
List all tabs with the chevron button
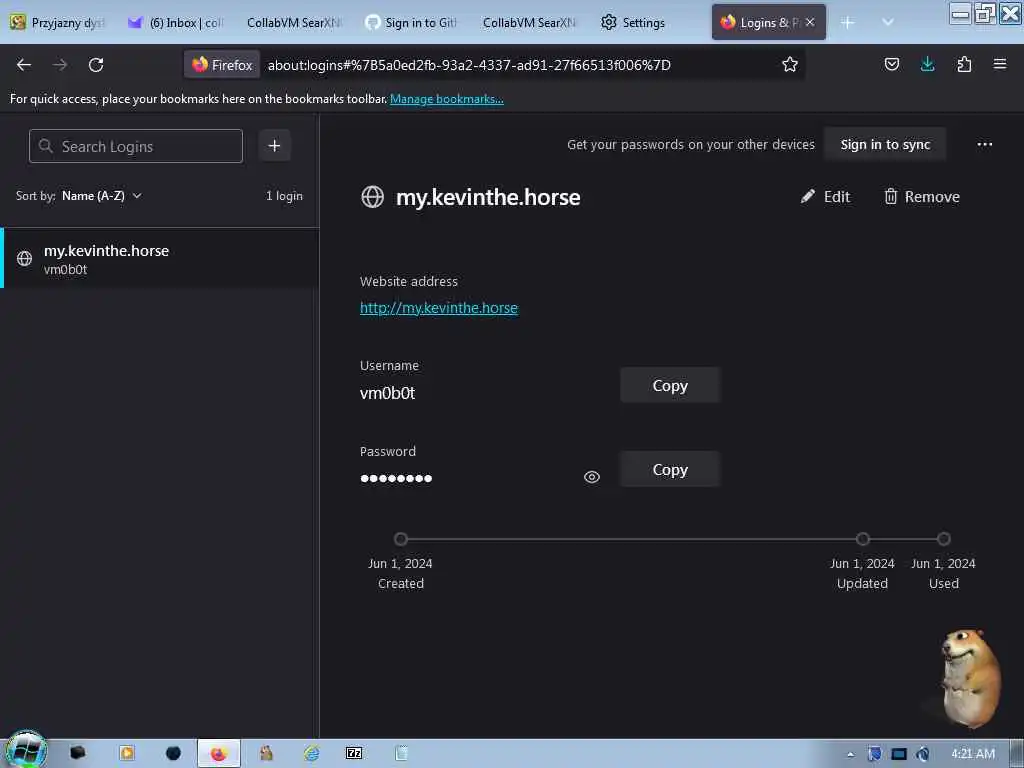888,22
